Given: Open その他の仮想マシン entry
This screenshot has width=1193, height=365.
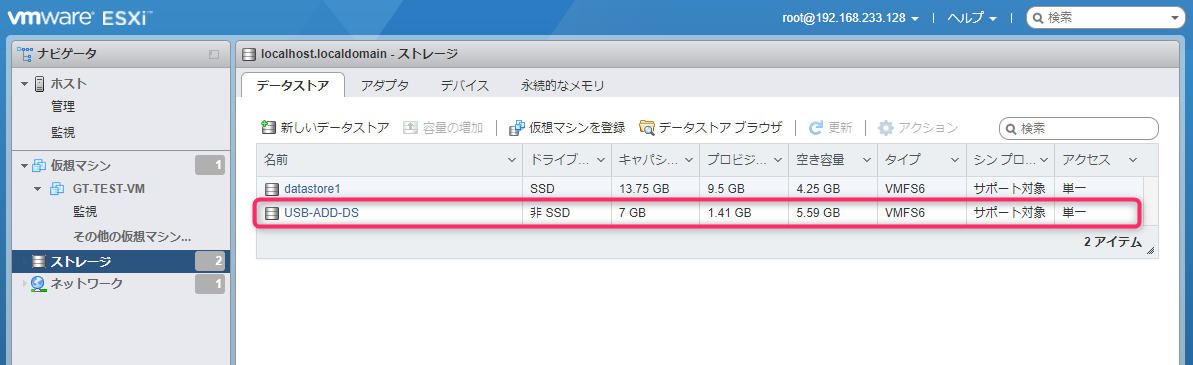Looking at the screenshot, I should coord(132,236).
